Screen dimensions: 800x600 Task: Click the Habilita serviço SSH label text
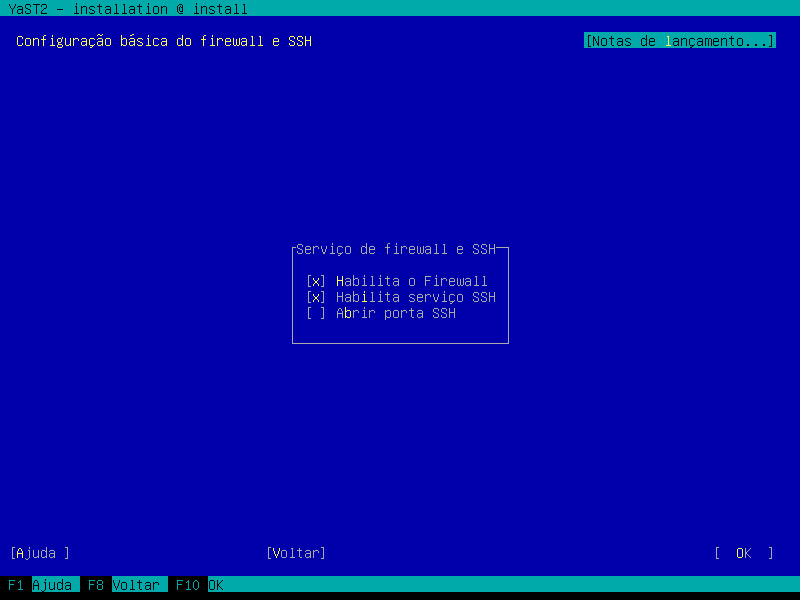(416, 297)
